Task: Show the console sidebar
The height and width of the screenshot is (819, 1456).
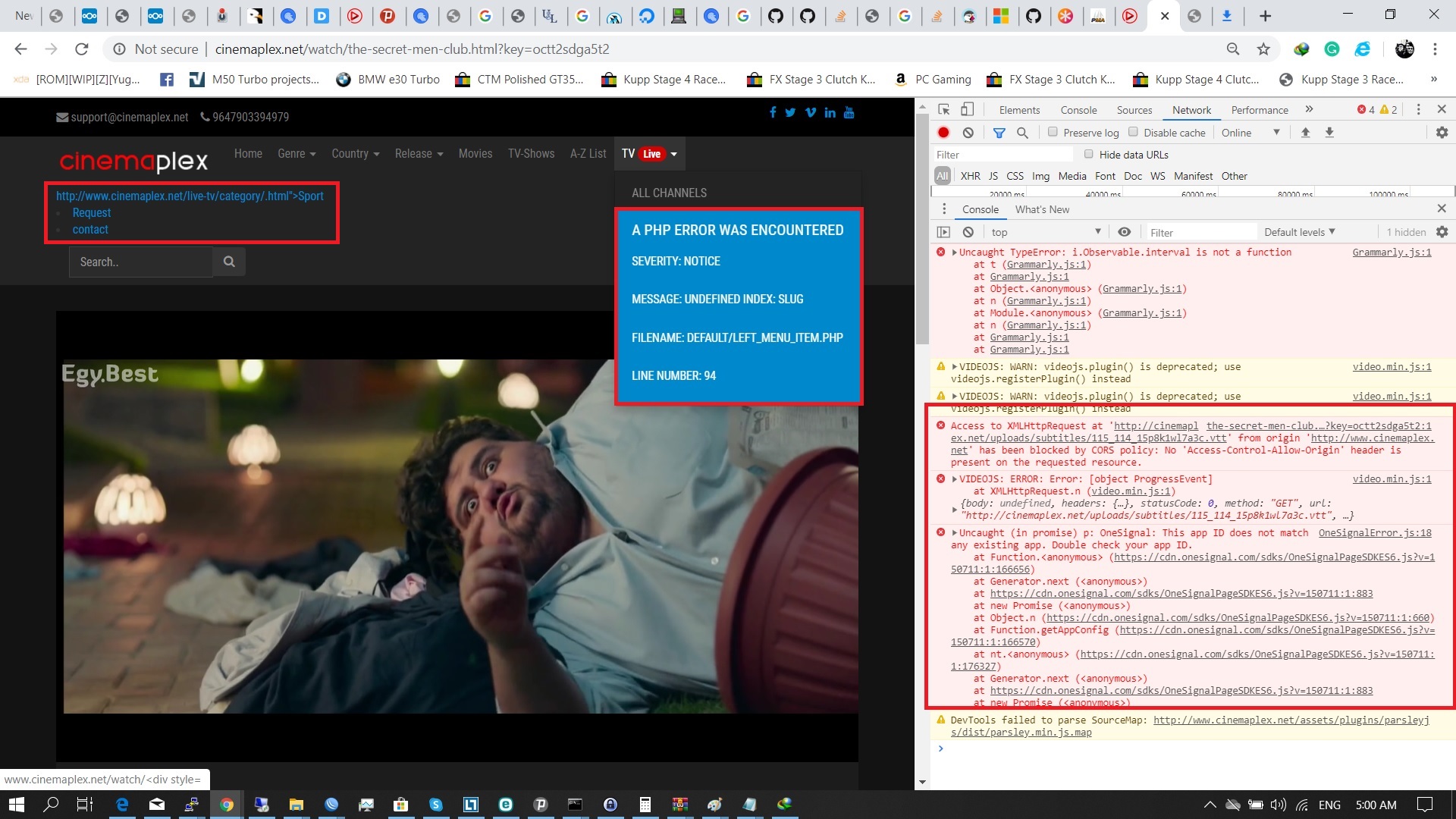Action: [943, 232]
